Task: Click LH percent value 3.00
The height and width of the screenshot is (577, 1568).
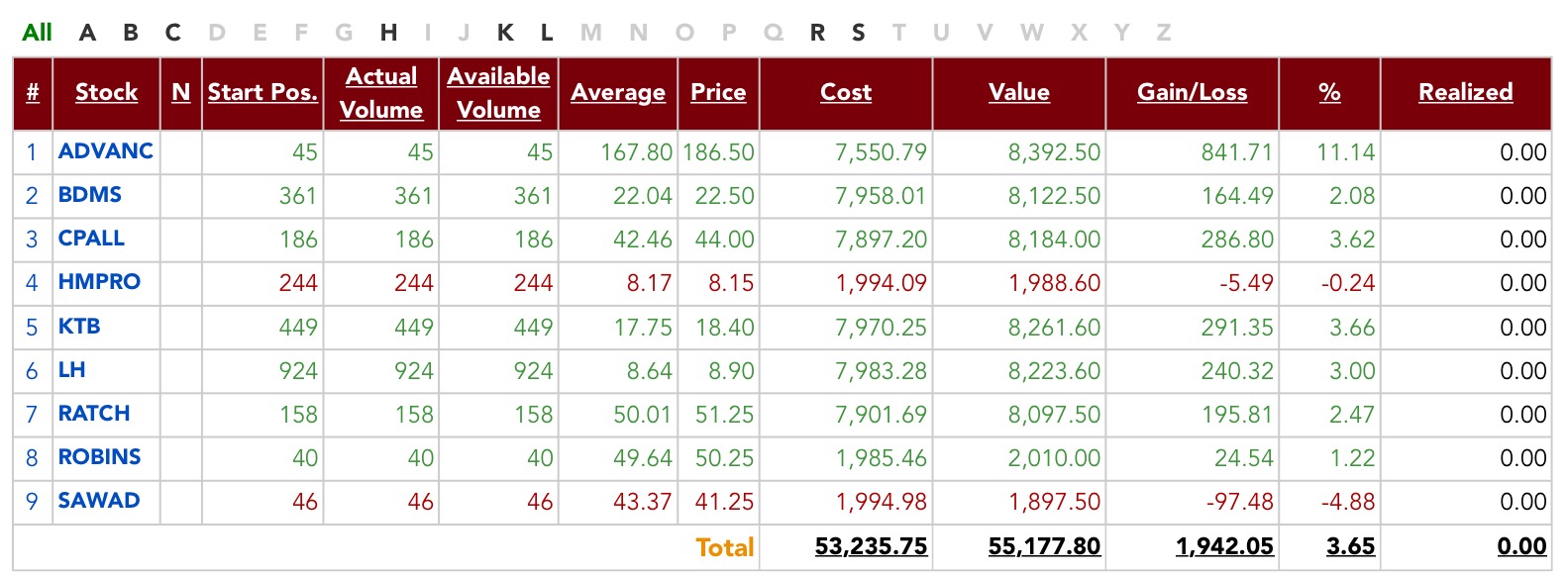Action: 1352,371
